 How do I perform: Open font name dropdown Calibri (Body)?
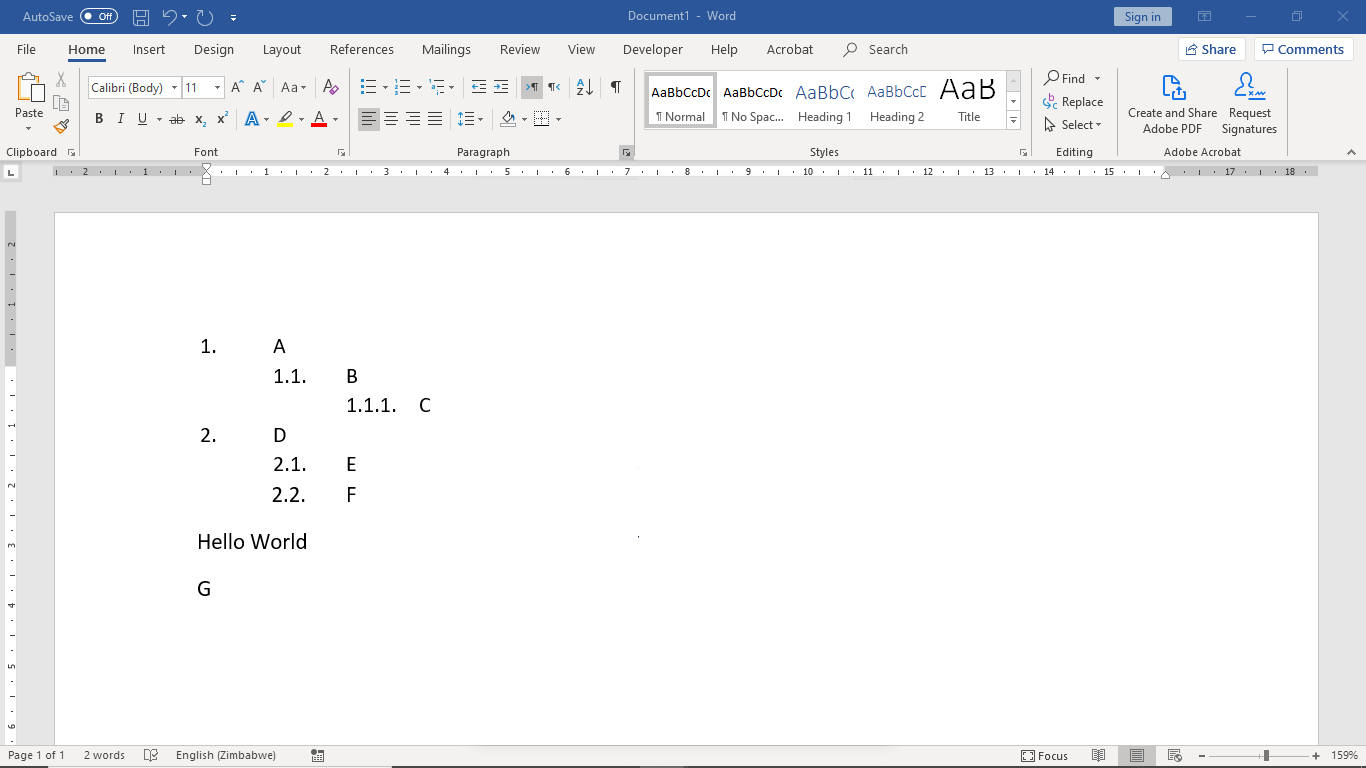click(x=174, y=88)
